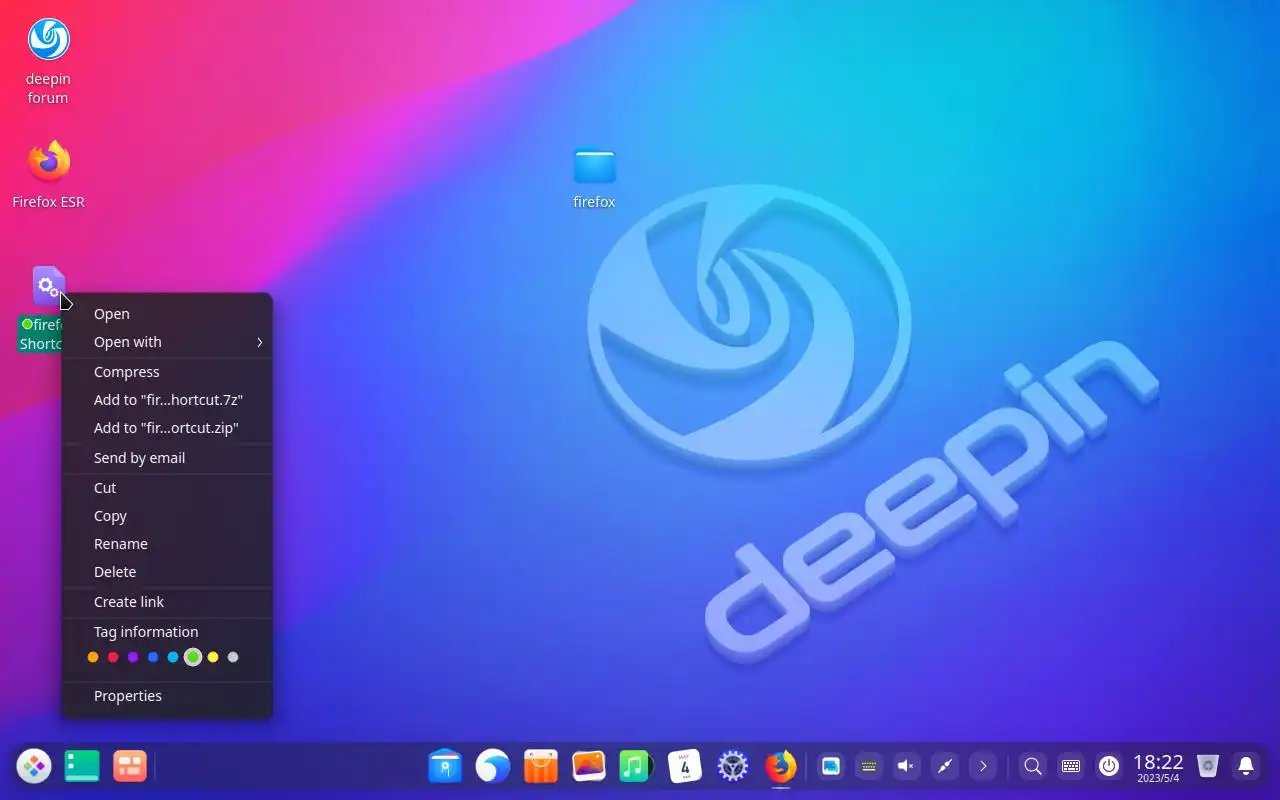Open Properties from the context menu
Viewport: 1280px width, 800px height.
(167, 696)
